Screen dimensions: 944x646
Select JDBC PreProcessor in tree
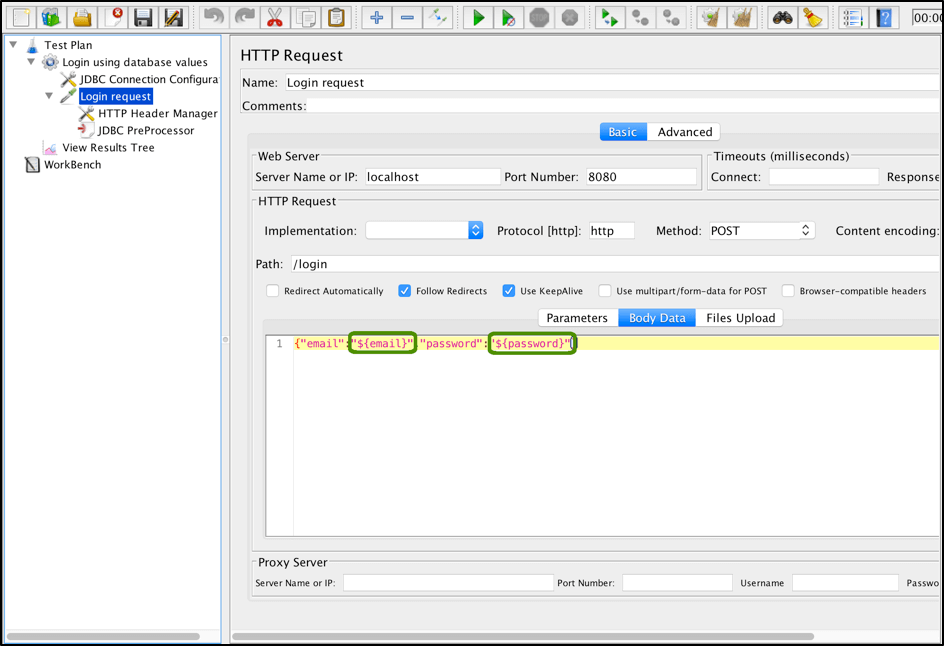(x=146, y=130)
